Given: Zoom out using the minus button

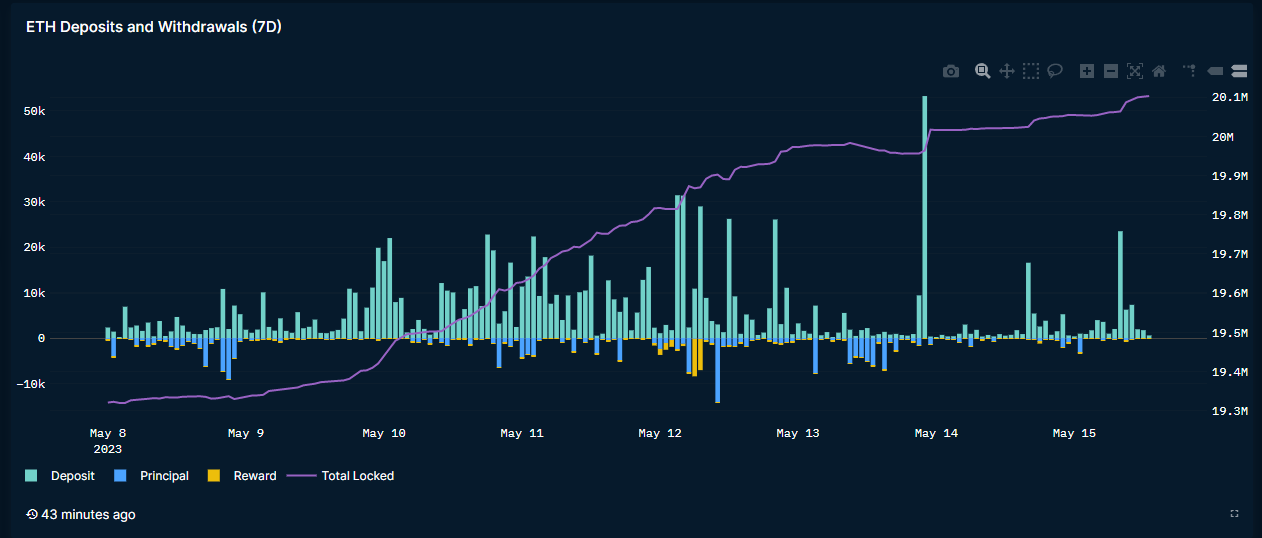Looking at the screenshot, I should [1111, 71].
